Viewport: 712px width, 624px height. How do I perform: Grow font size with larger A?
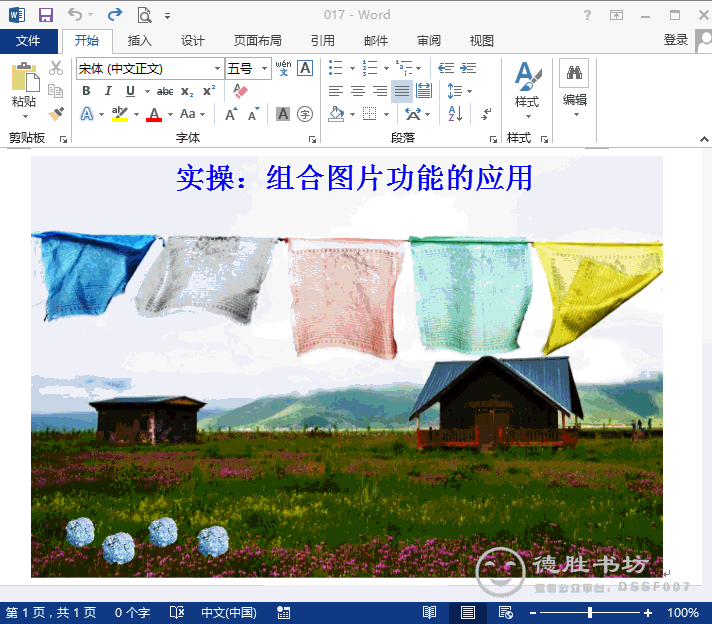click(231, 114)
